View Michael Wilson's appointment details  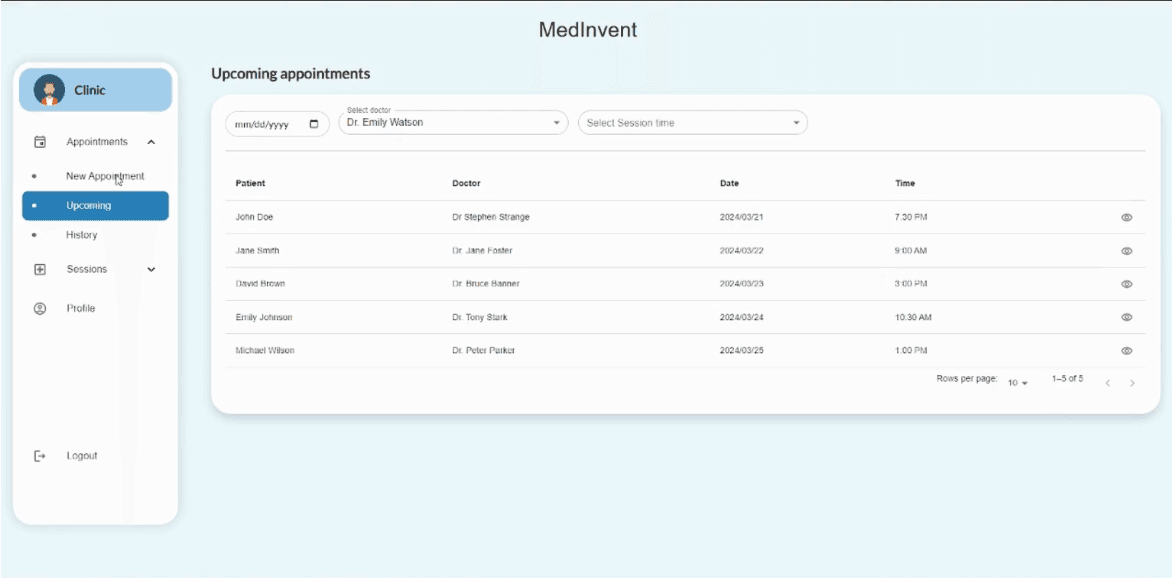click(x=1126, y=350)
